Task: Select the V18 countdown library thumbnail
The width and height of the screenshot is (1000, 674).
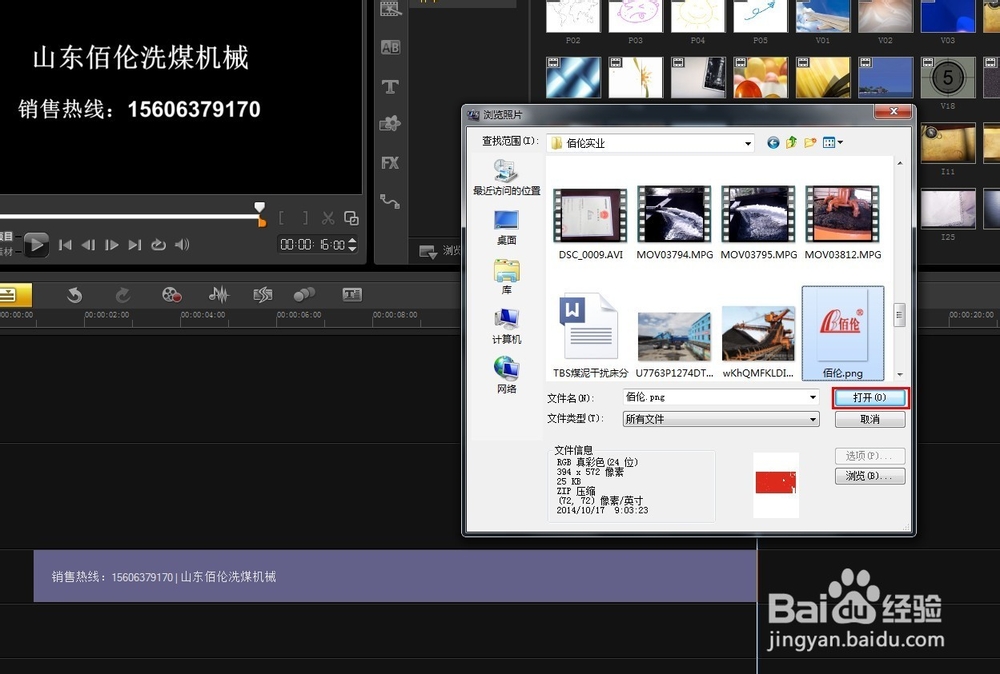Action: coord(948,78)
